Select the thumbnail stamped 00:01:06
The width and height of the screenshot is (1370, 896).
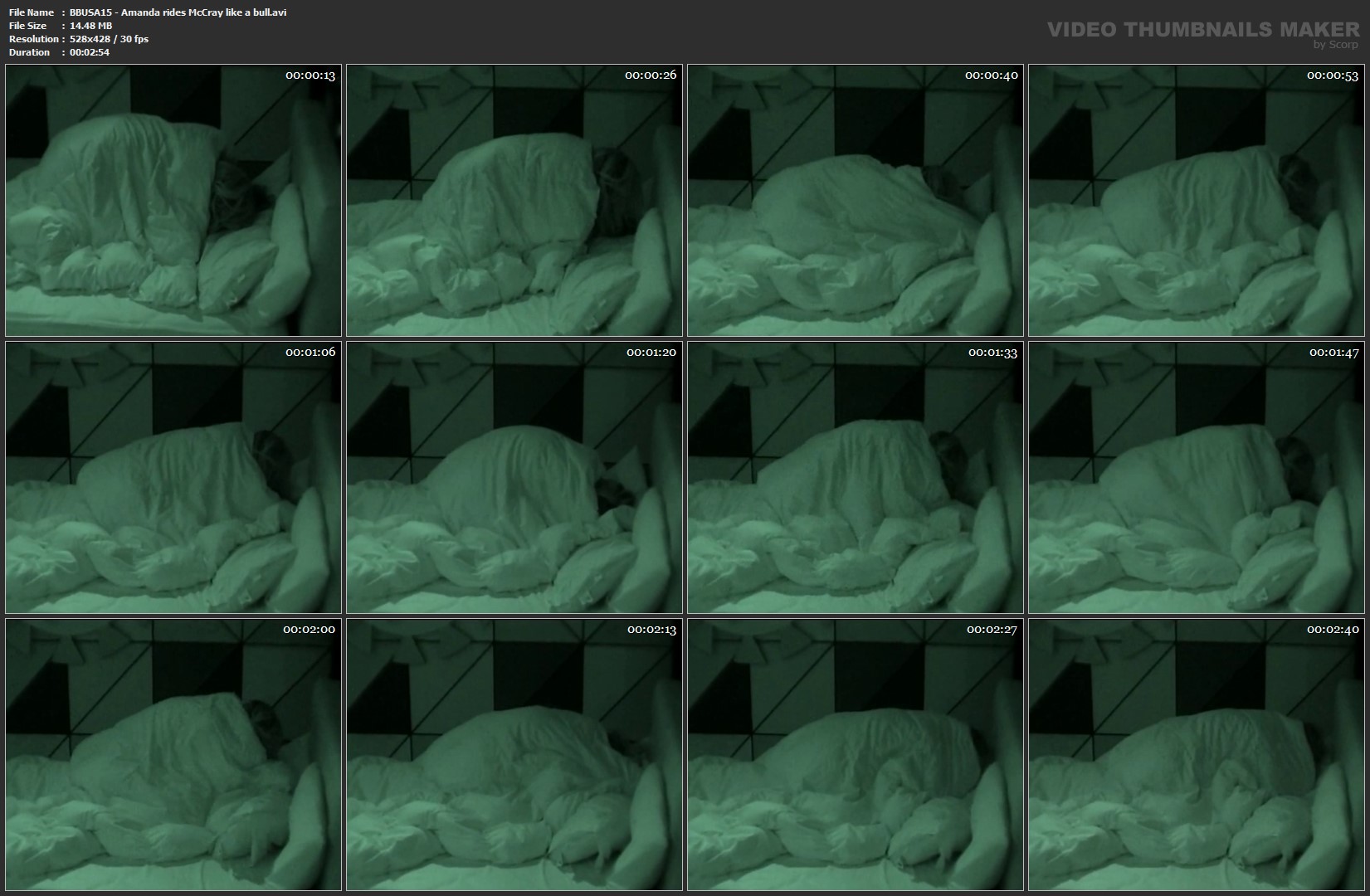173,477
